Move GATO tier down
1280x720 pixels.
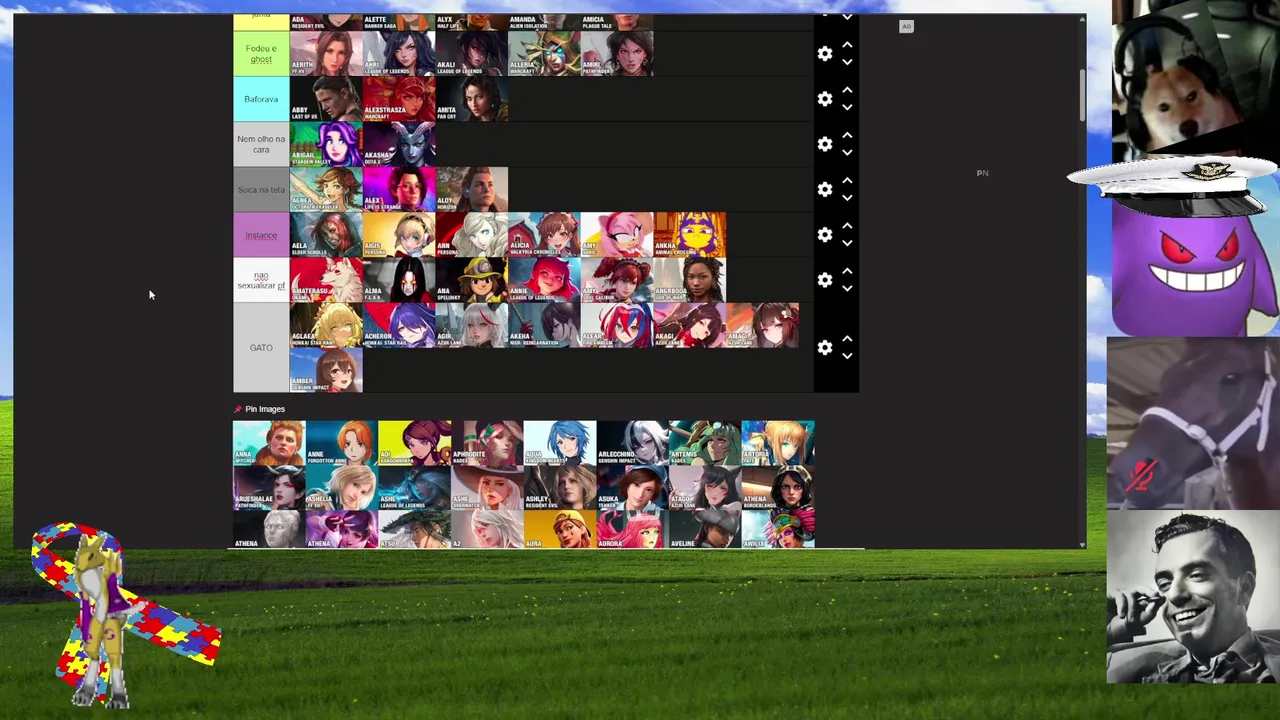[847, 357]
